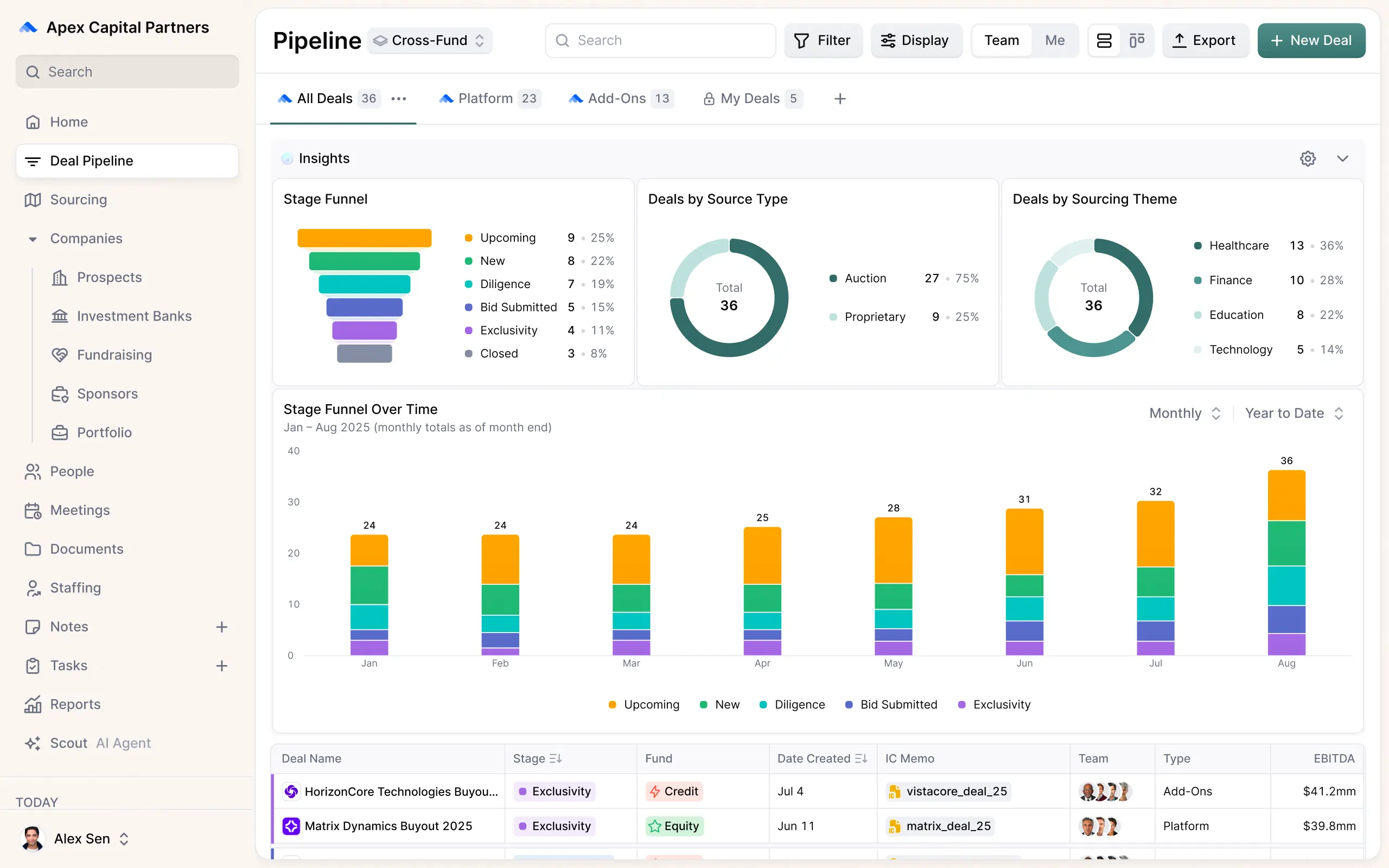Click the HorizonCore Technologies deal logo
This screenshot has width=1389, height=868.
[x=291, y=791]
